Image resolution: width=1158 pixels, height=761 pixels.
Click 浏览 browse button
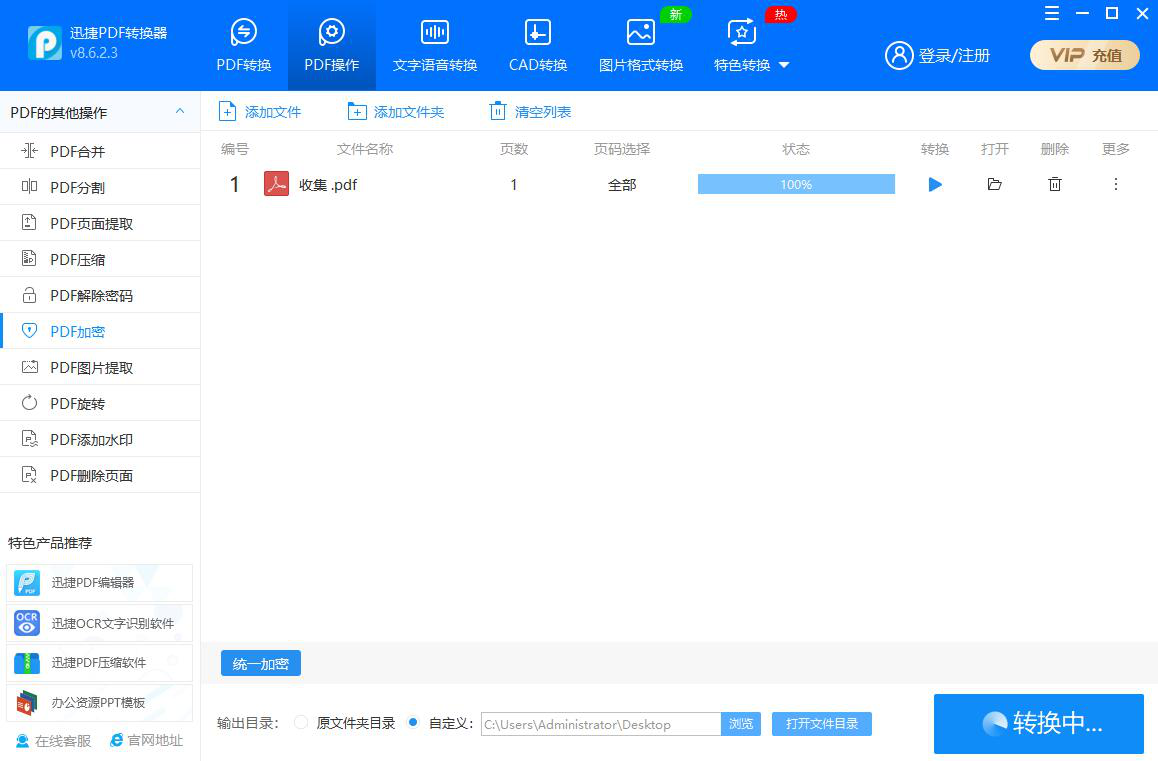[x=741, y=724]
